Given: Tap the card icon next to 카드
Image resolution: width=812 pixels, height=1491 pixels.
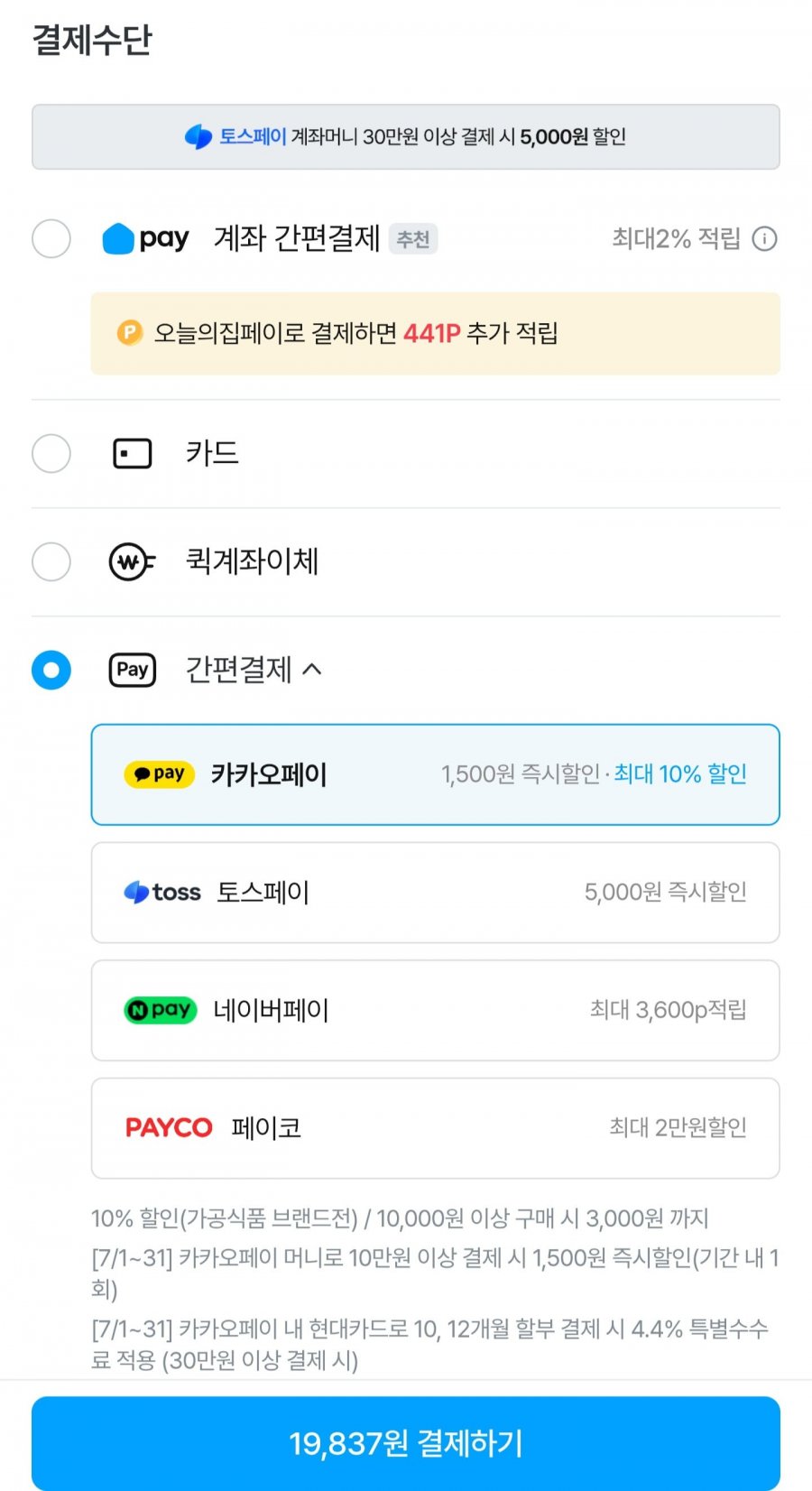Looking at the screenshot, I should point(132,453).
